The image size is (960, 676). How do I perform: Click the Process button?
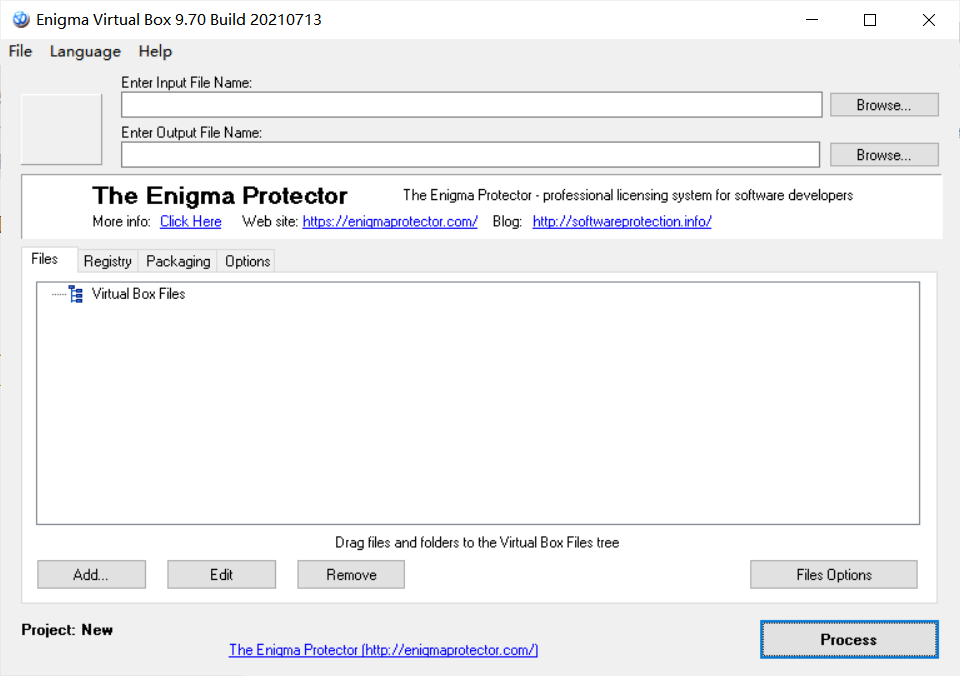coord(848,639)
